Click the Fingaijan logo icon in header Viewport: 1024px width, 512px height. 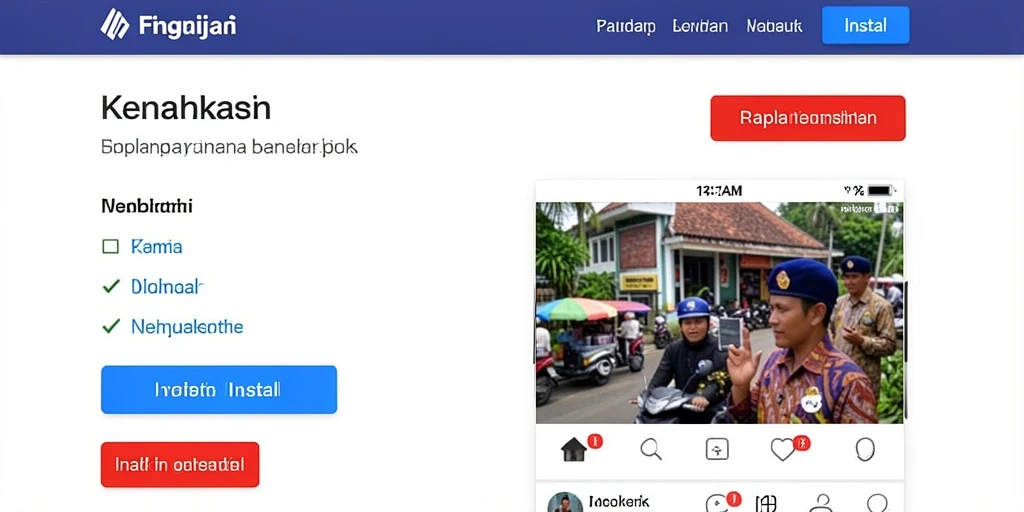pyautogui.click(x=115, y=24)
